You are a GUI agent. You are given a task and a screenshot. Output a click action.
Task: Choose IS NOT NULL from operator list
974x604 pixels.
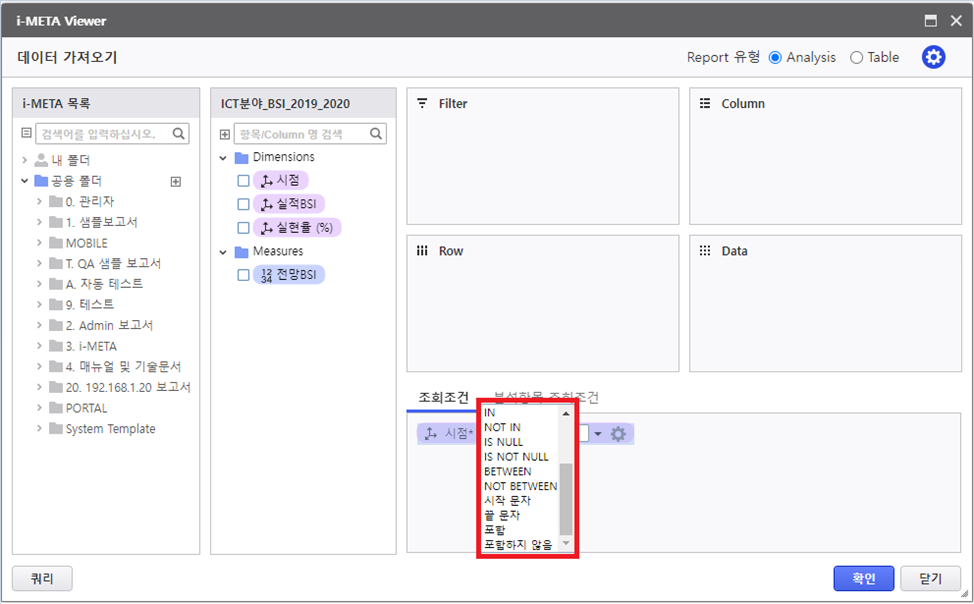coord(516,456)
